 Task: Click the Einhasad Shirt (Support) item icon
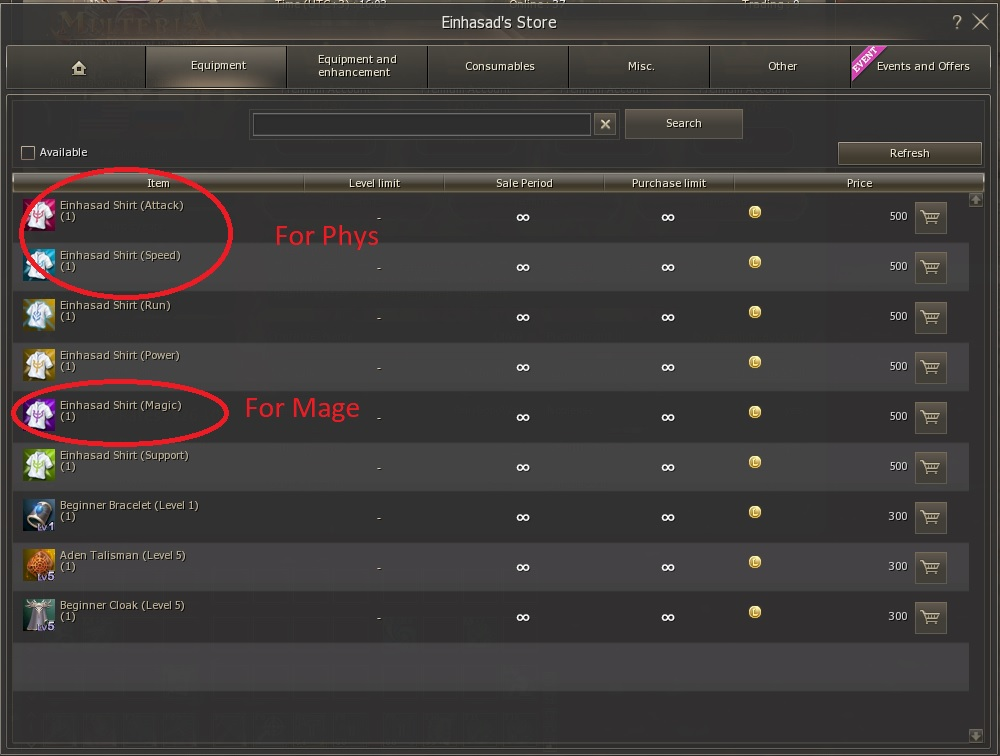(x=39, y=465)
